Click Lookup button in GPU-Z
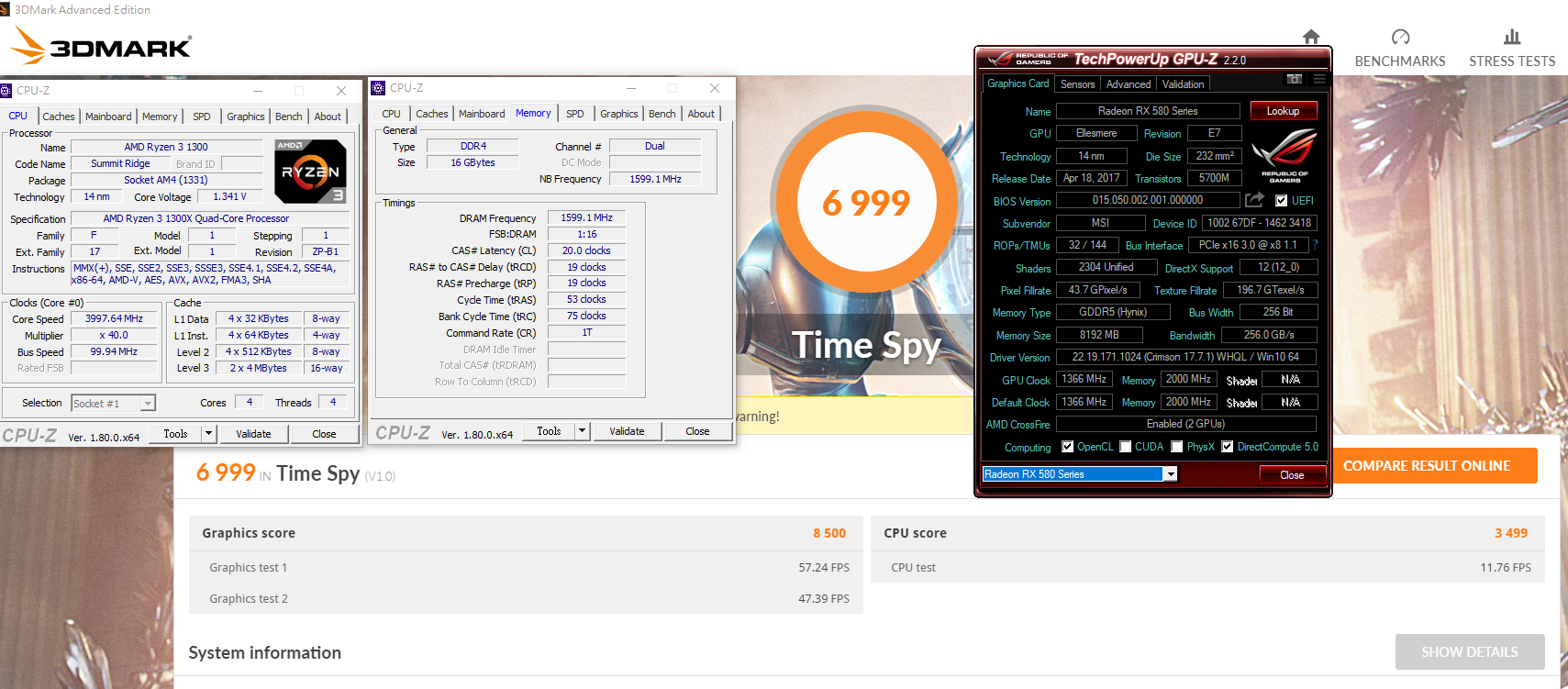Screen dimensions: 1568x689 tap(1283, 111)
